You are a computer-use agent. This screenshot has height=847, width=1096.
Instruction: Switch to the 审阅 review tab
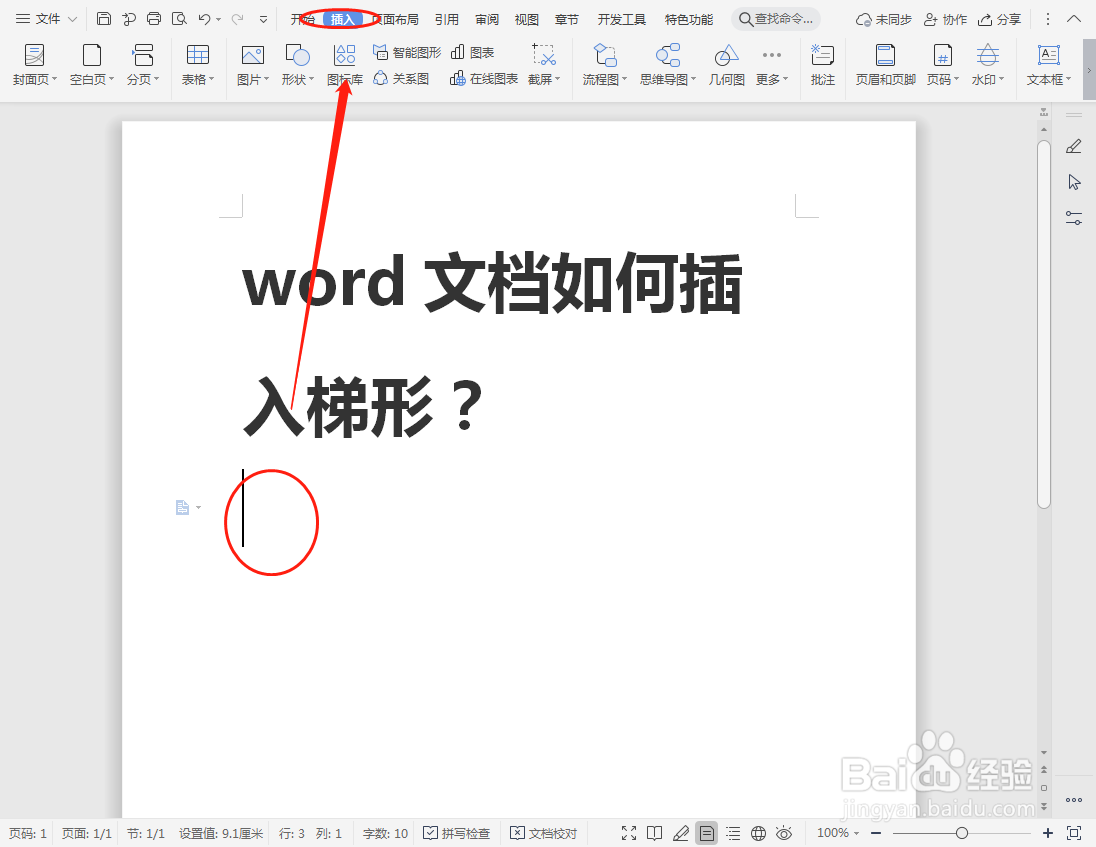point(487,20)
